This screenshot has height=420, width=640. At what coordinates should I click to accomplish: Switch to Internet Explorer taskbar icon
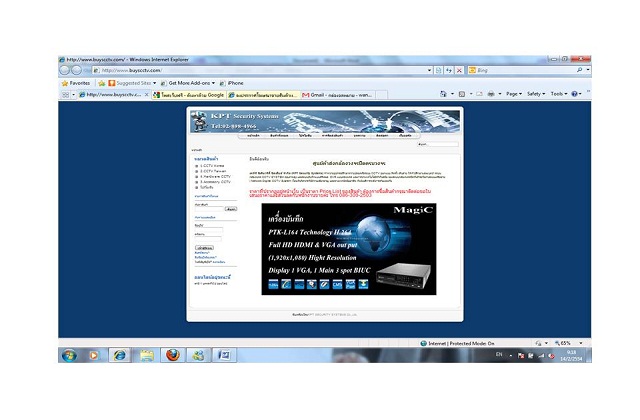coord(120,356)
